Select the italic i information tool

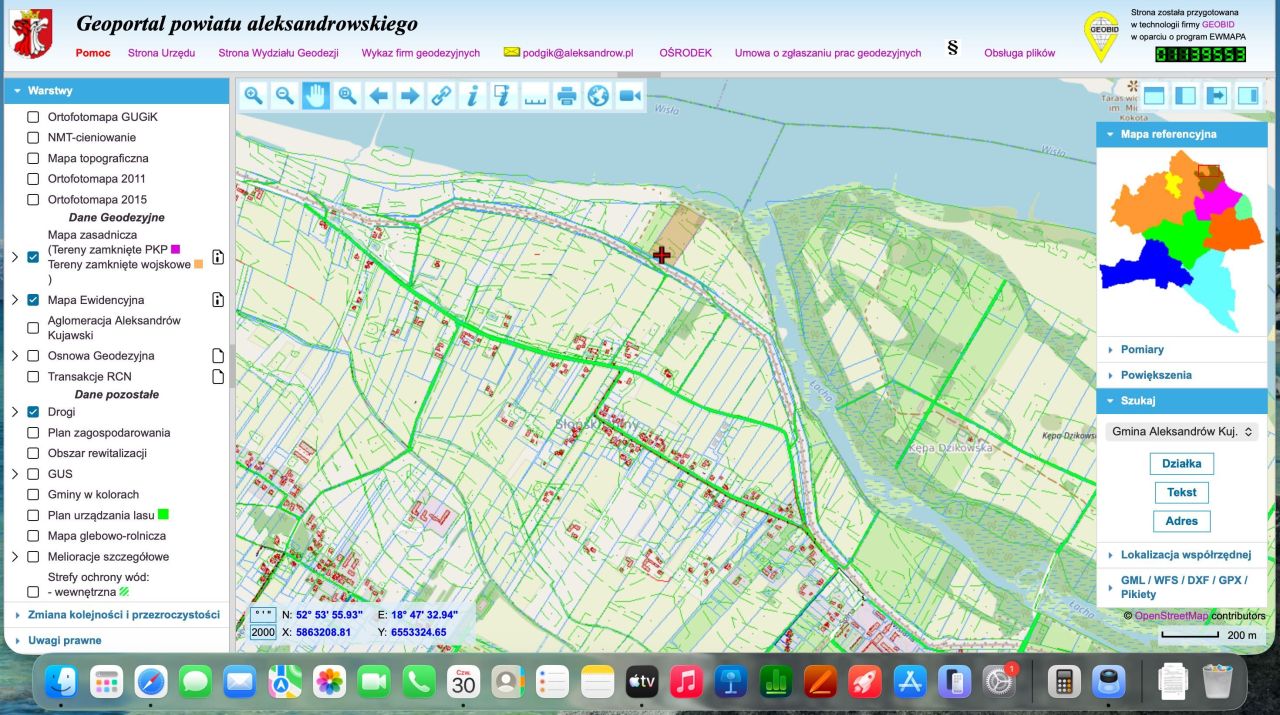[x=472, y=96]
